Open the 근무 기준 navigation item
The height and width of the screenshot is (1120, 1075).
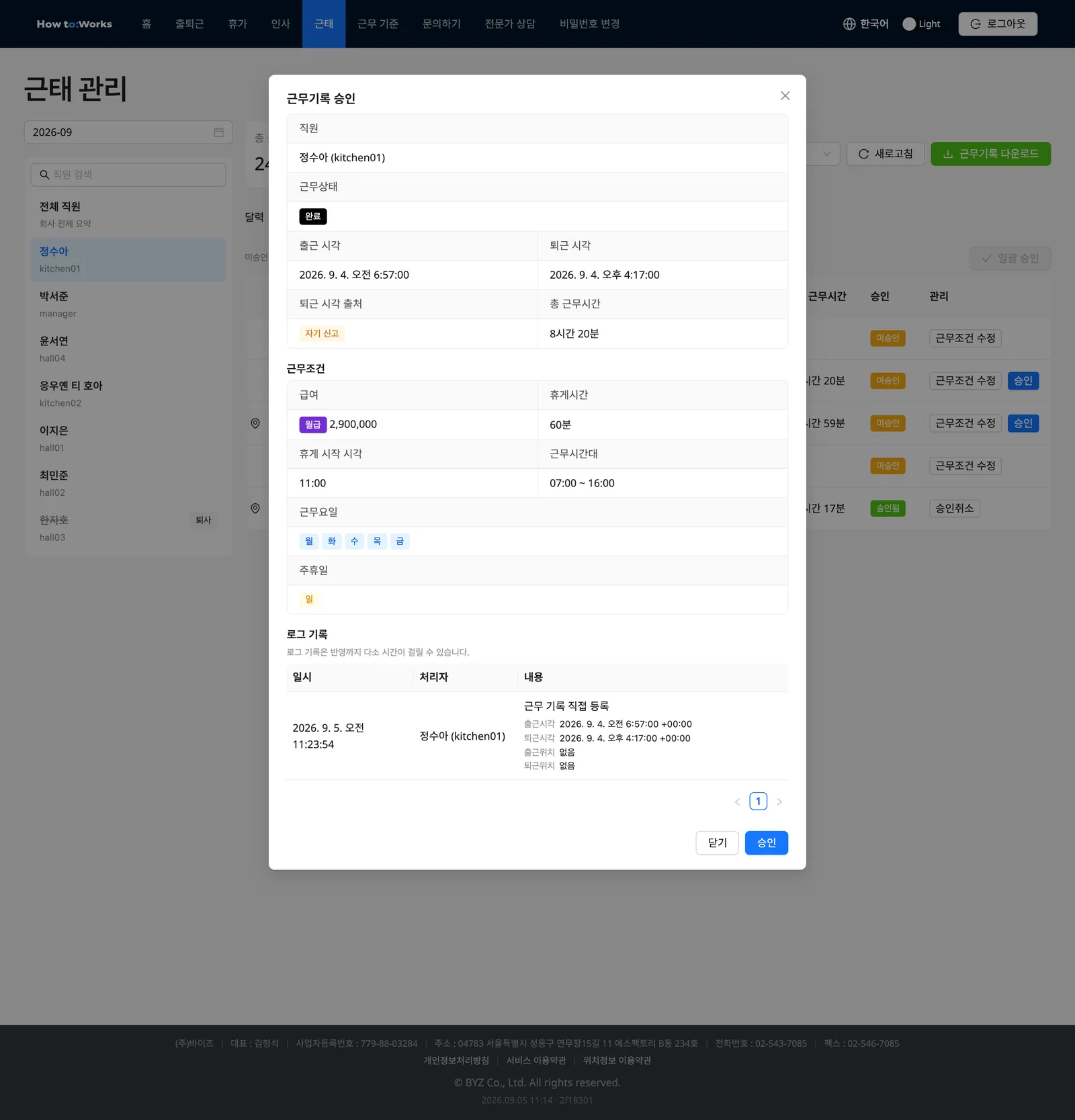pos(378,24)
